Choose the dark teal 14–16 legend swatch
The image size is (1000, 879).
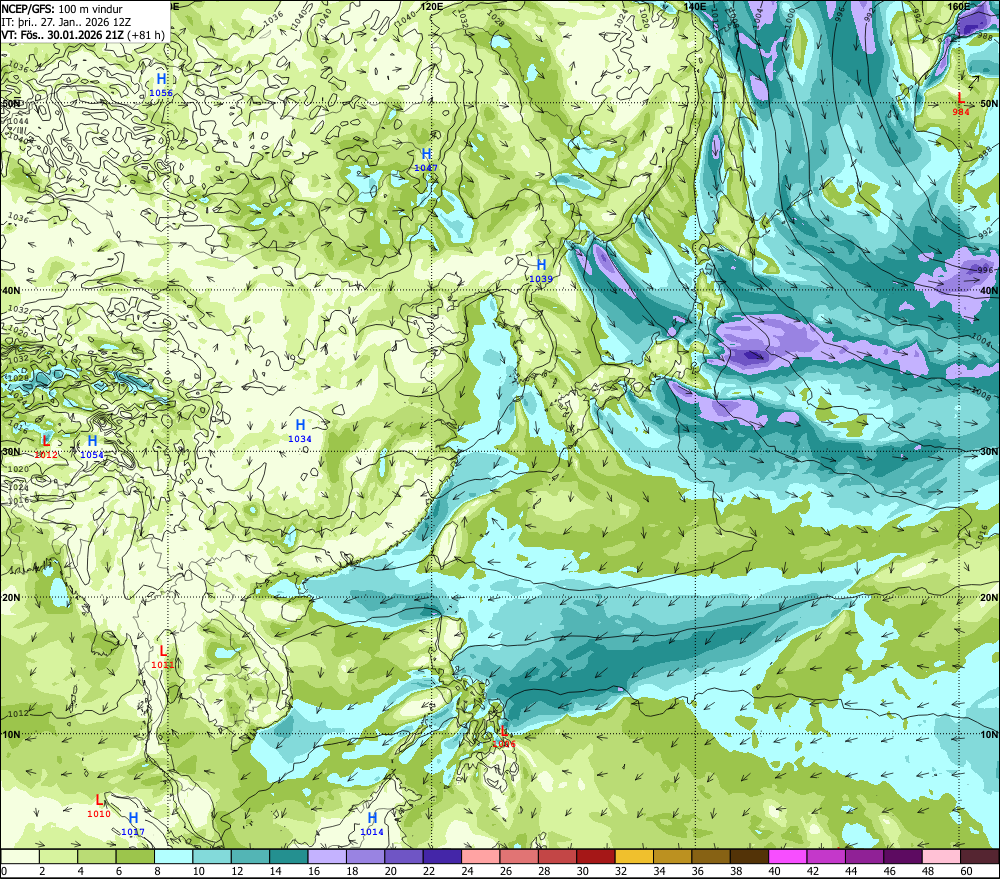coord(289,856)
